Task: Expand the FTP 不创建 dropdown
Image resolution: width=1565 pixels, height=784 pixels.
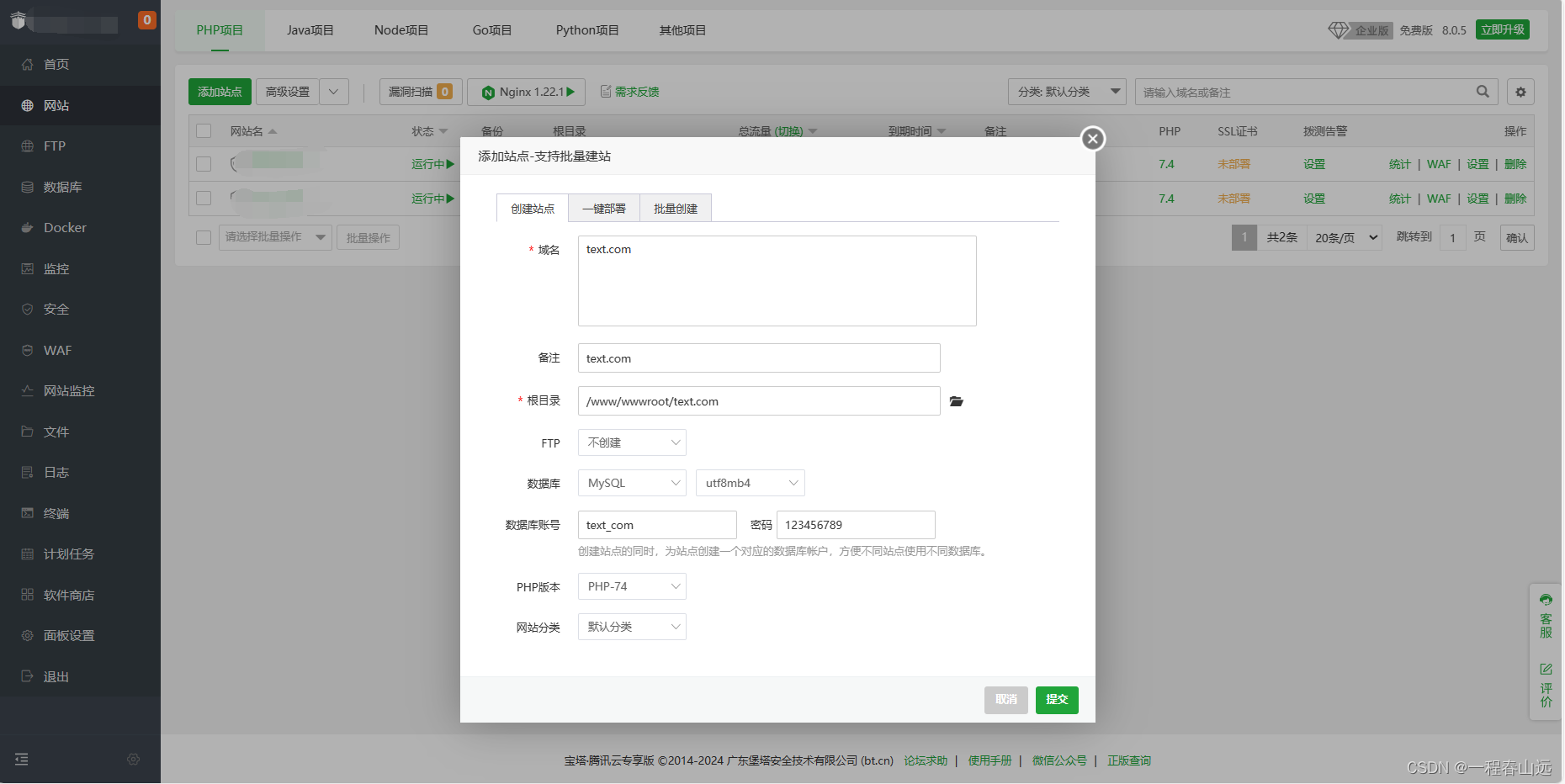Action: (631, 442)
